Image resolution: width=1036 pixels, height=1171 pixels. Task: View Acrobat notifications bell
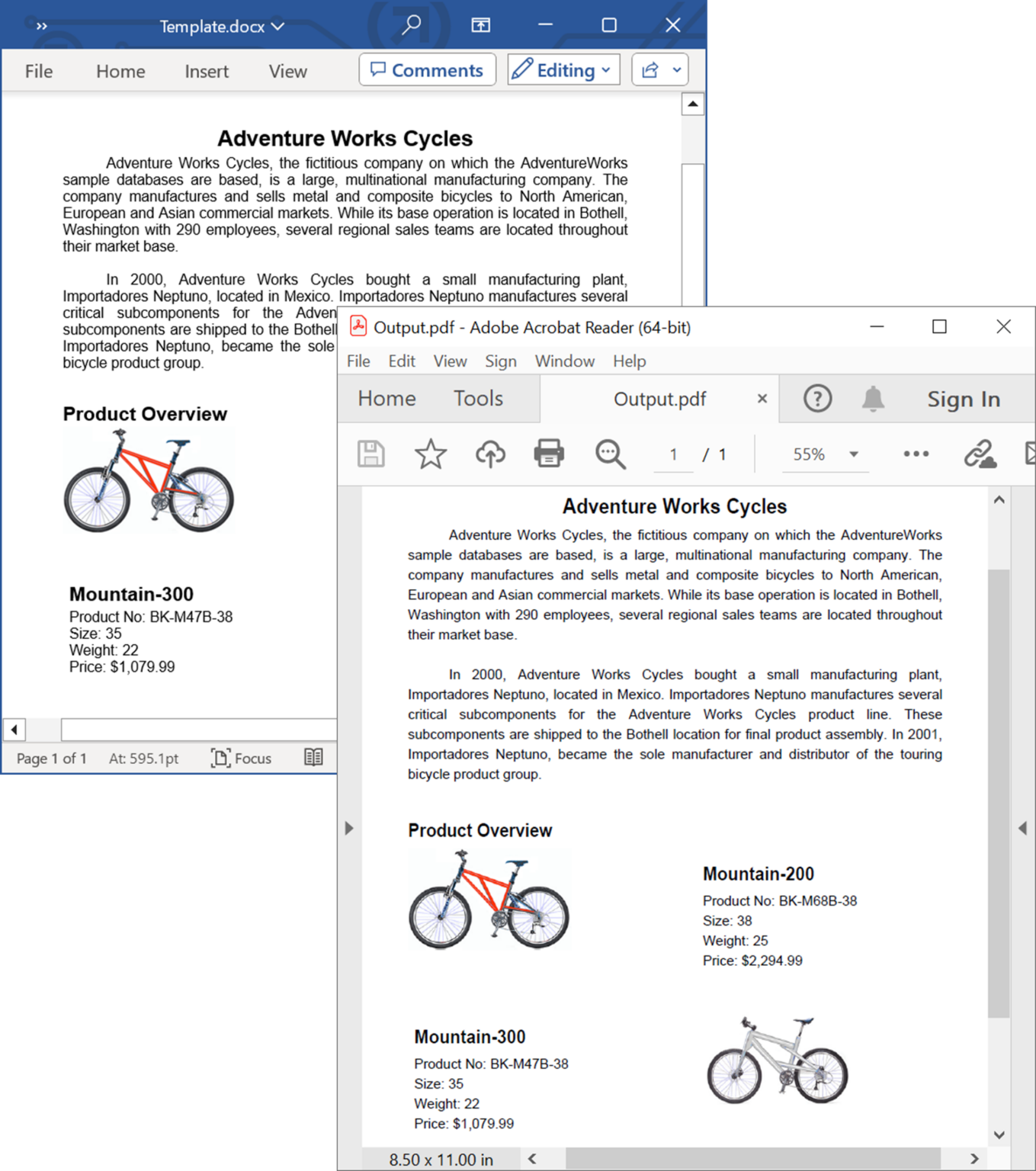click(x=874, y=398)
